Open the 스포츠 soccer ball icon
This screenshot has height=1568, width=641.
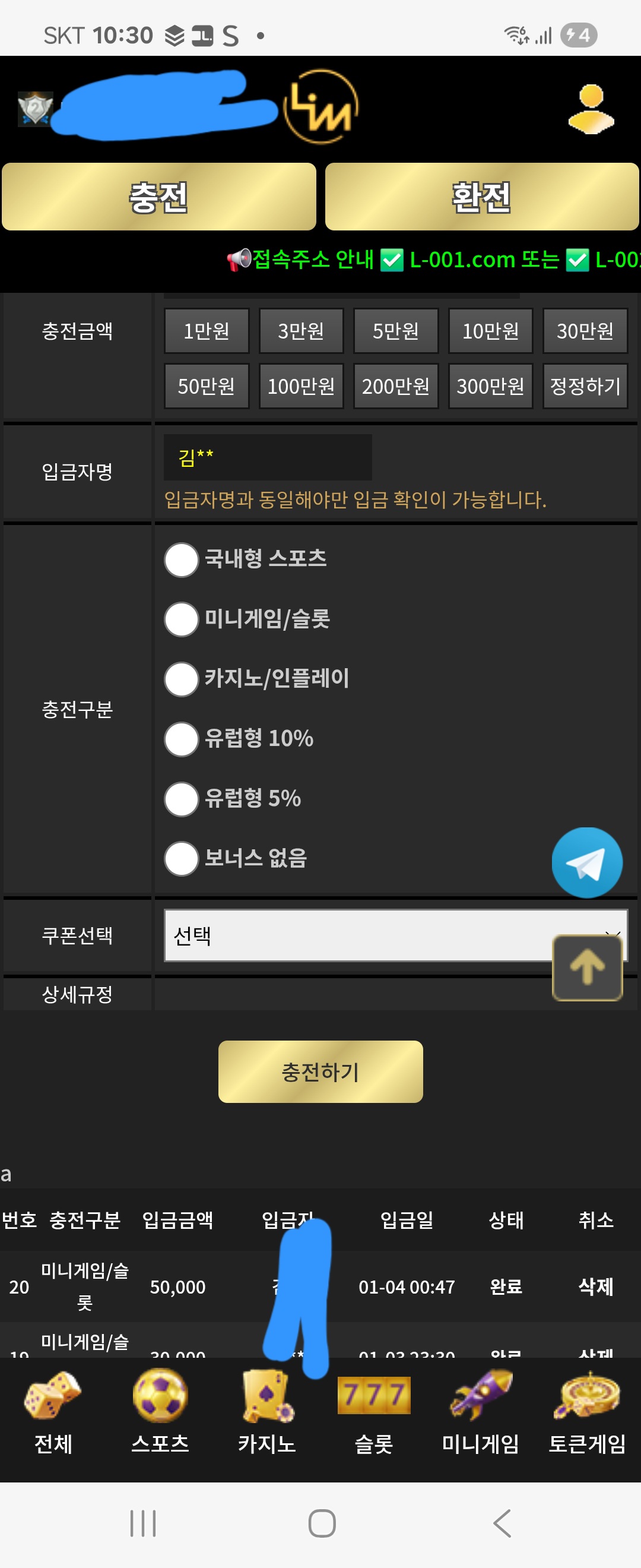click(159, 1397)
